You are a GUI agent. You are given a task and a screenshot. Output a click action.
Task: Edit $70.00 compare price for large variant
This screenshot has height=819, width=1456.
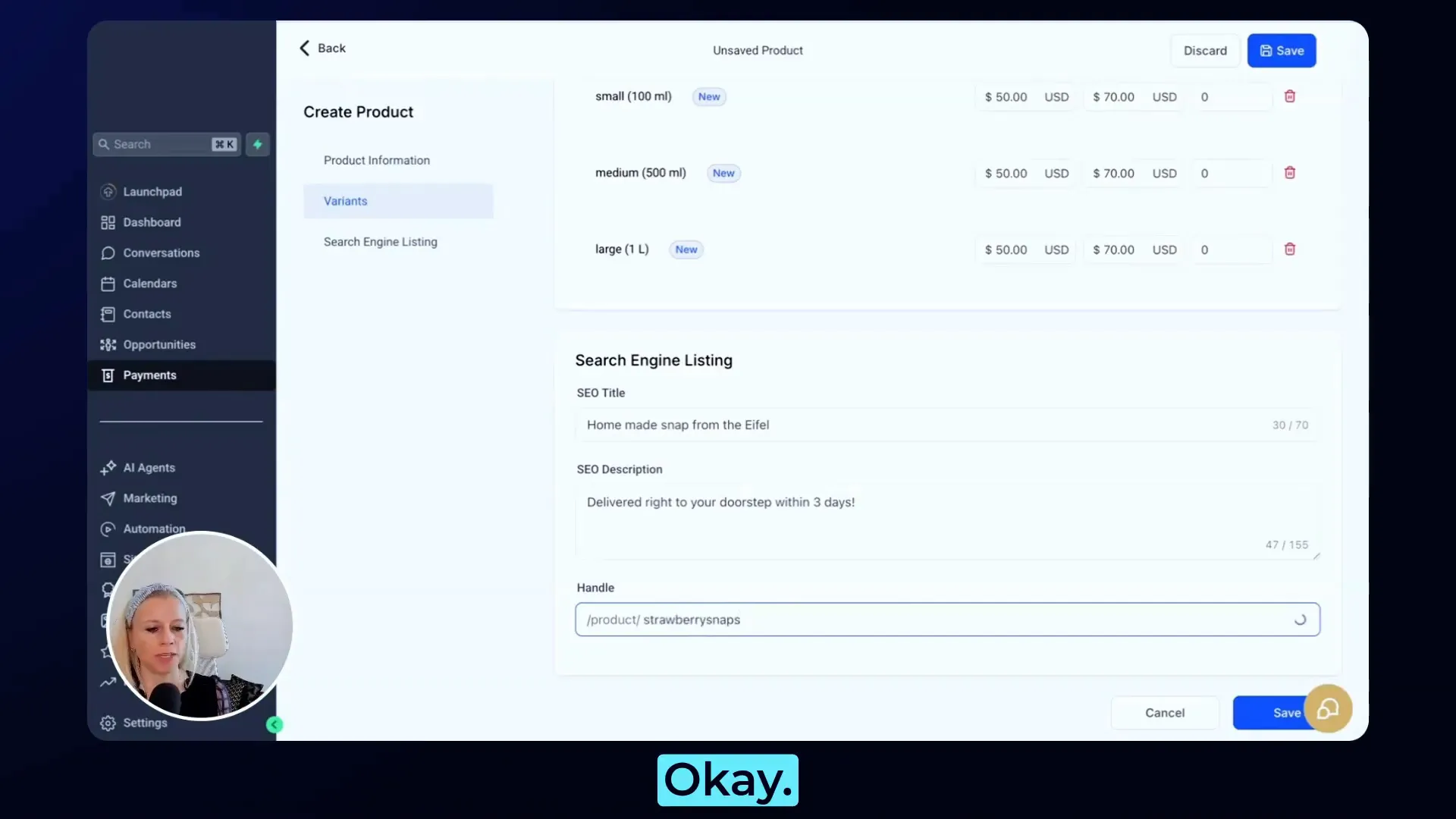(x=1134, y=250)
